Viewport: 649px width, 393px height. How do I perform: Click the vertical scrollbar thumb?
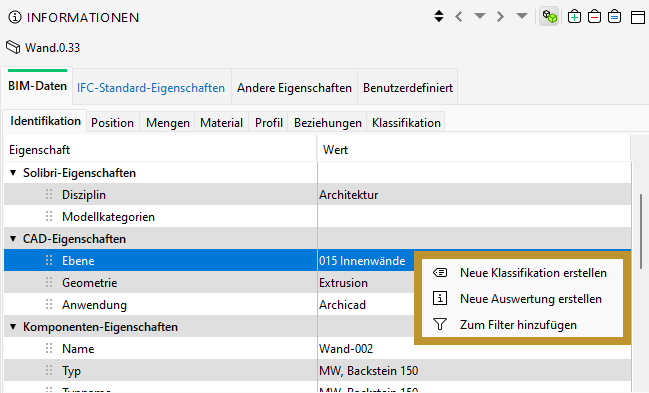point(641,231)
